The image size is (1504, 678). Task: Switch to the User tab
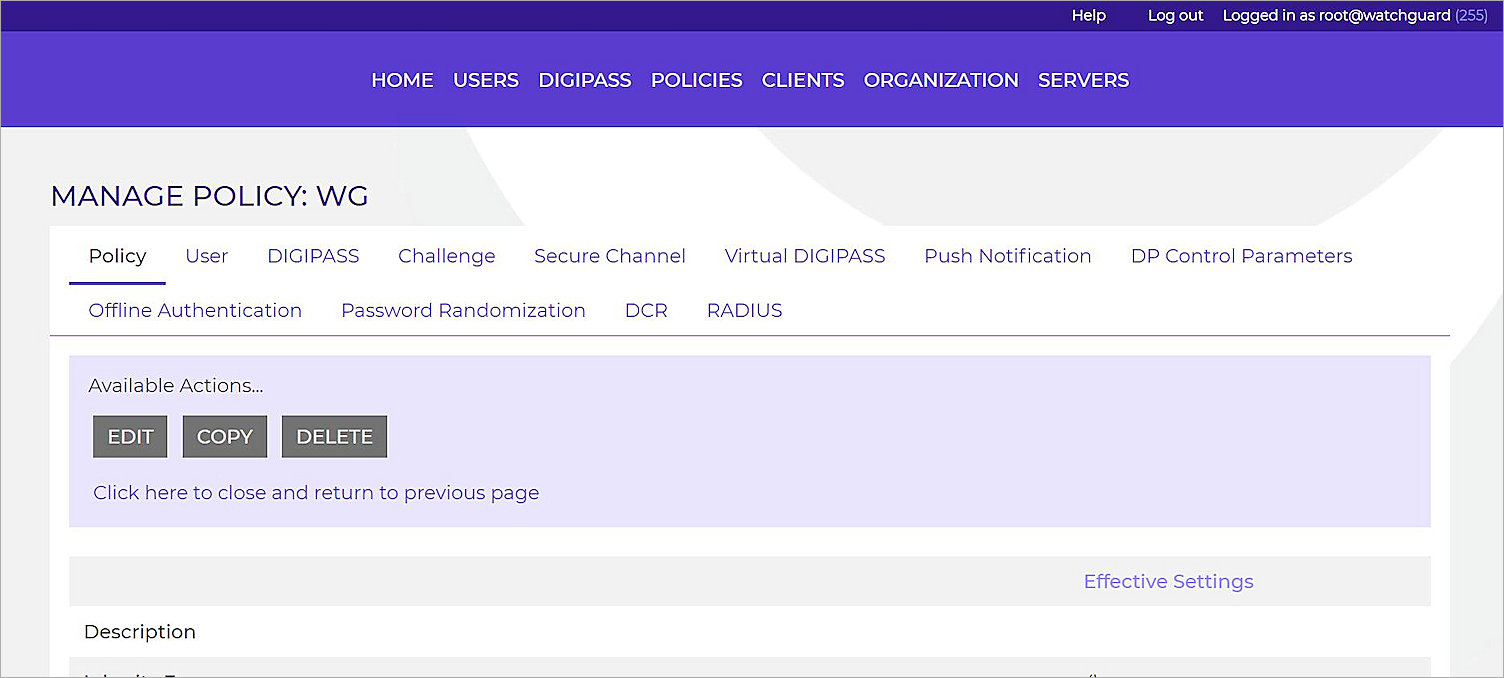[206, 256]
